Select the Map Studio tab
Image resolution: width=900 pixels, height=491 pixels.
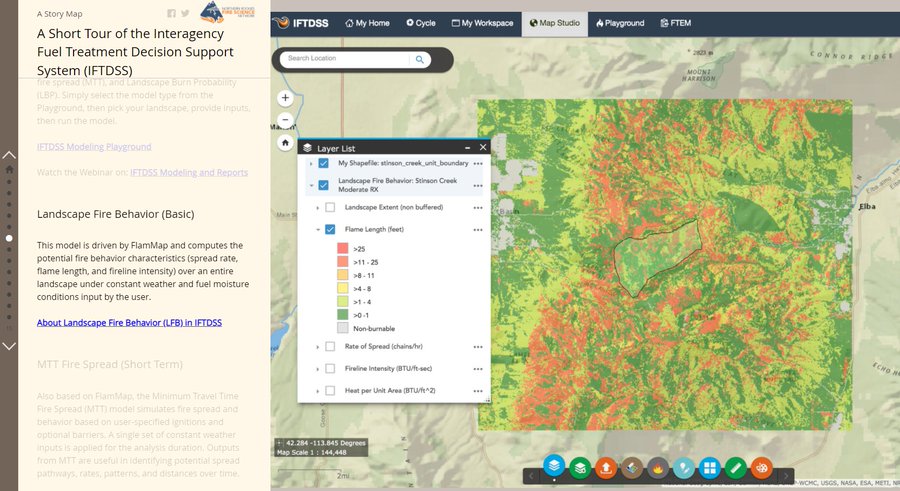tap(554, 23)
